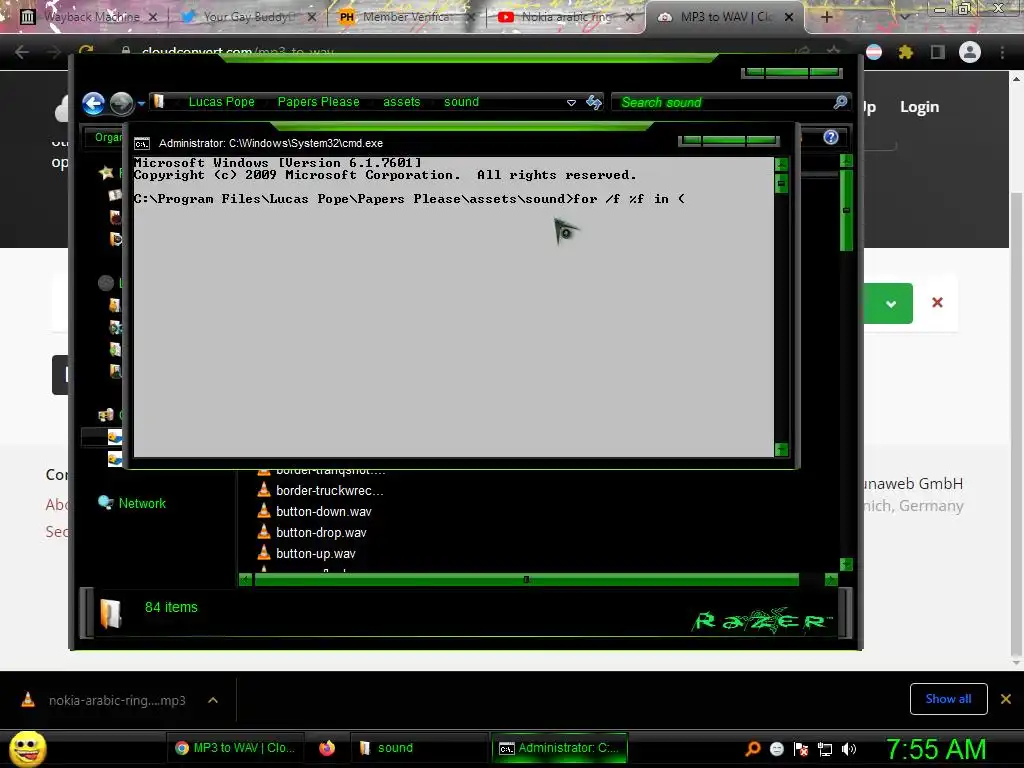The width and height of the screenshot is (1024, 768).
Task: Click Explorer vertical scrollbar green thumb
Action: (x=846, y=210)
